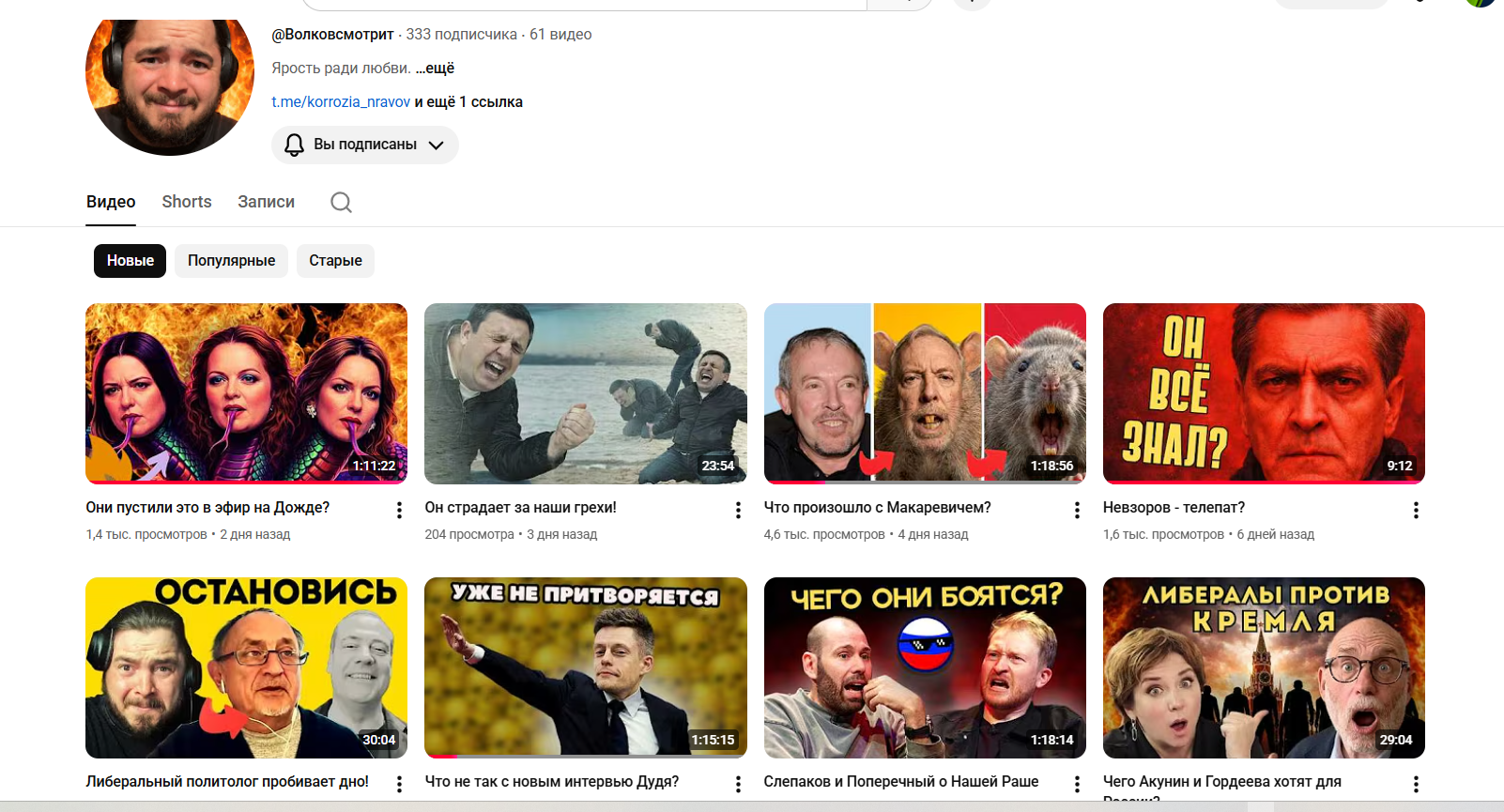Expand the 'Вы подписаны' subscription dropdown
Image resolution: width=1504 pixels, height=812 pixels.
tap(365, 145)
